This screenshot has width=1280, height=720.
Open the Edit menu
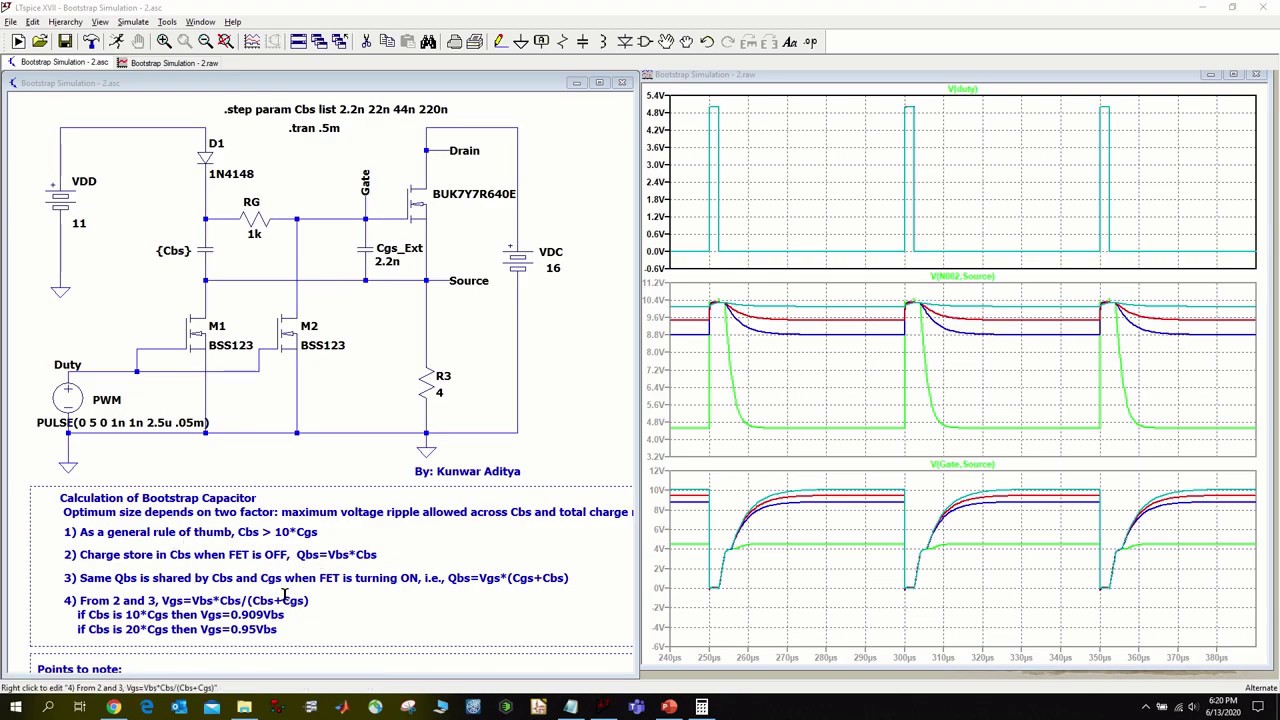pos(32,22)
